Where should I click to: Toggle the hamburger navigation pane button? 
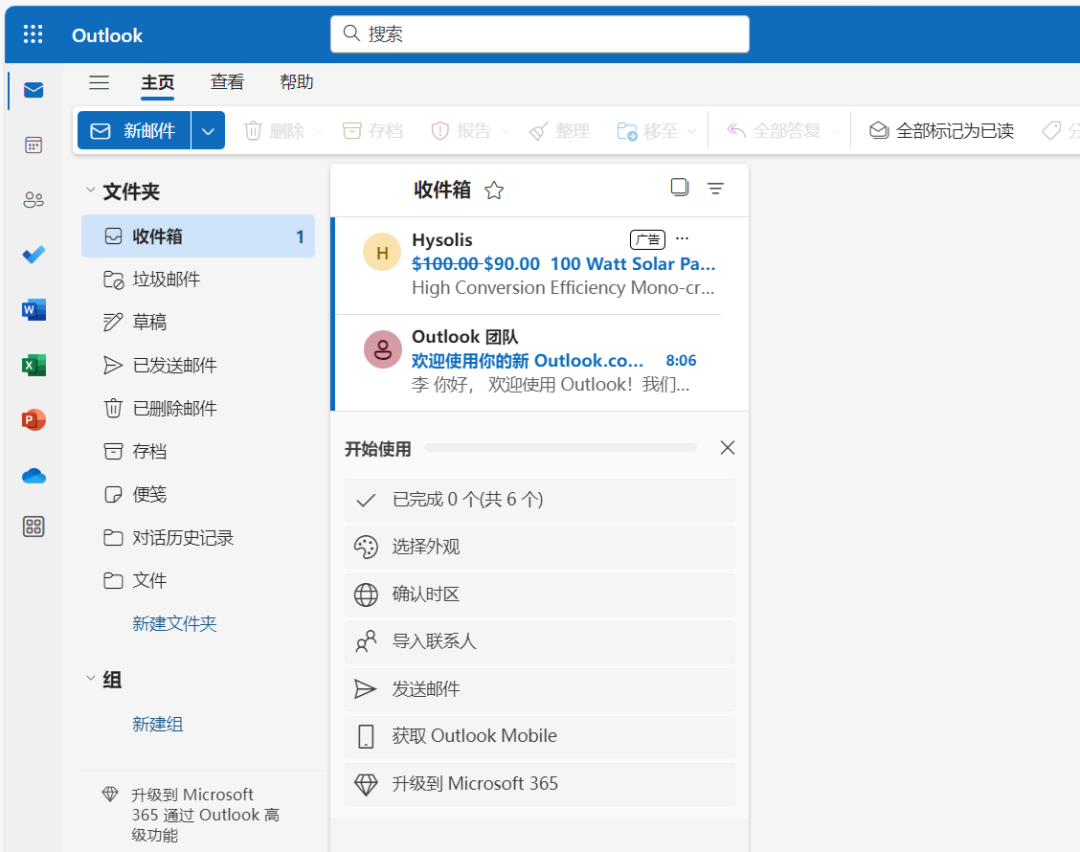[99, 83]
